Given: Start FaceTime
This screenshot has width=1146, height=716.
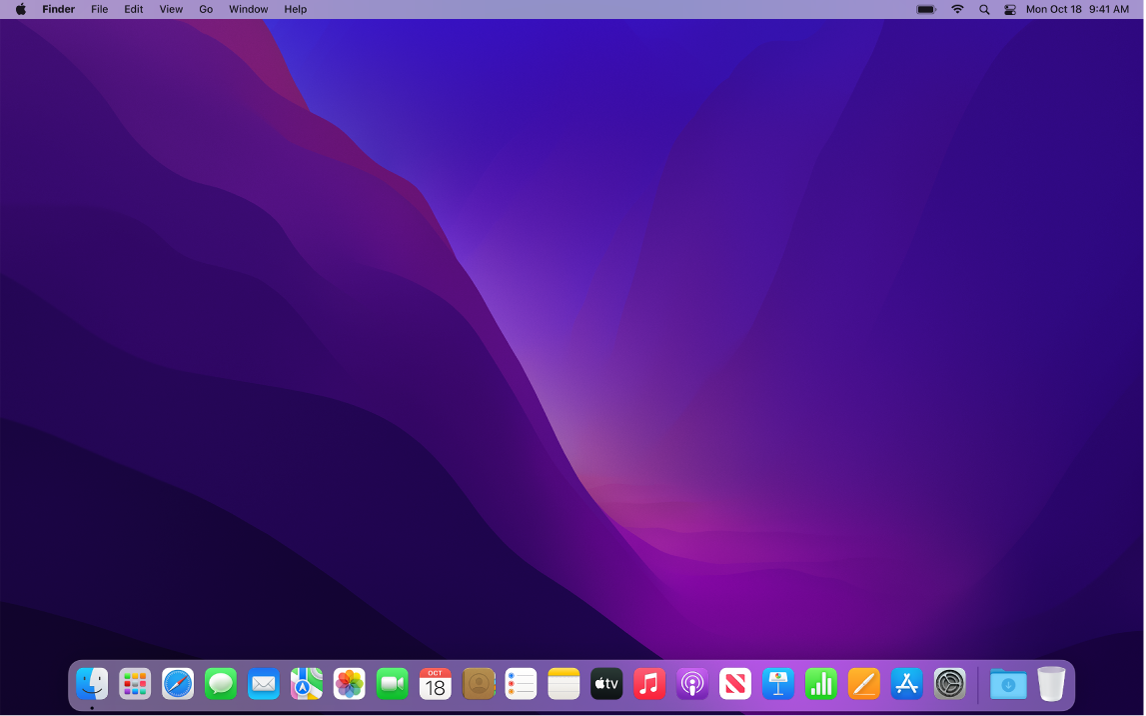Looking at the screenshot, I should click(392, 684).
